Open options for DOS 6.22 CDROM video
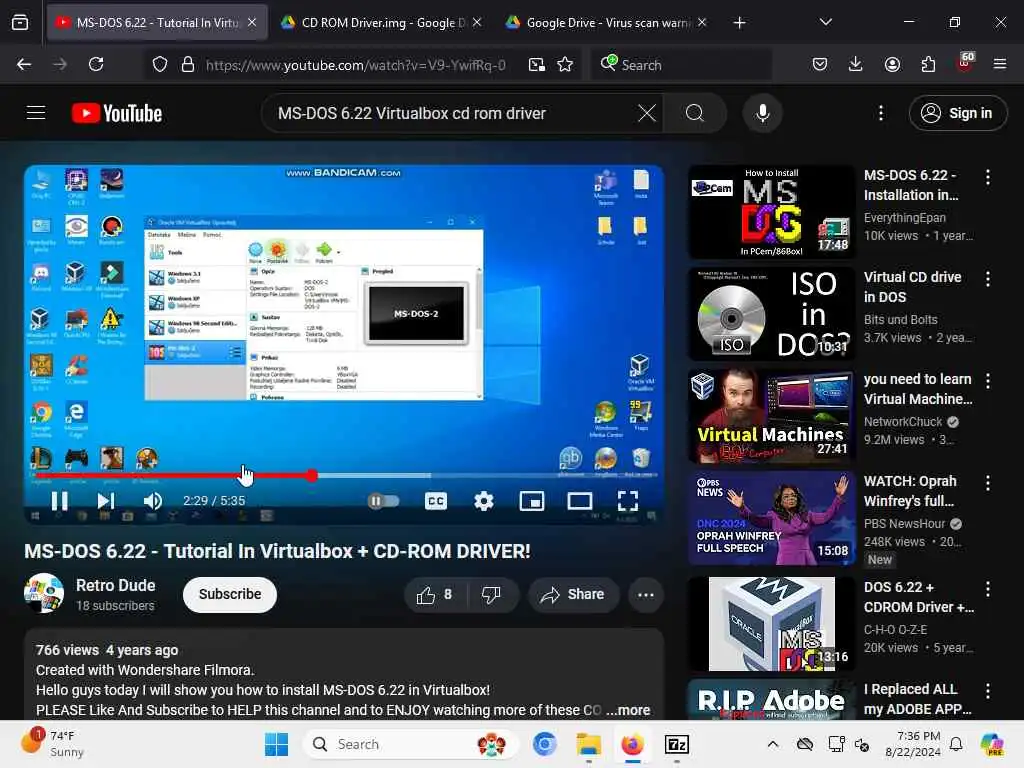 tap(987, 589)
